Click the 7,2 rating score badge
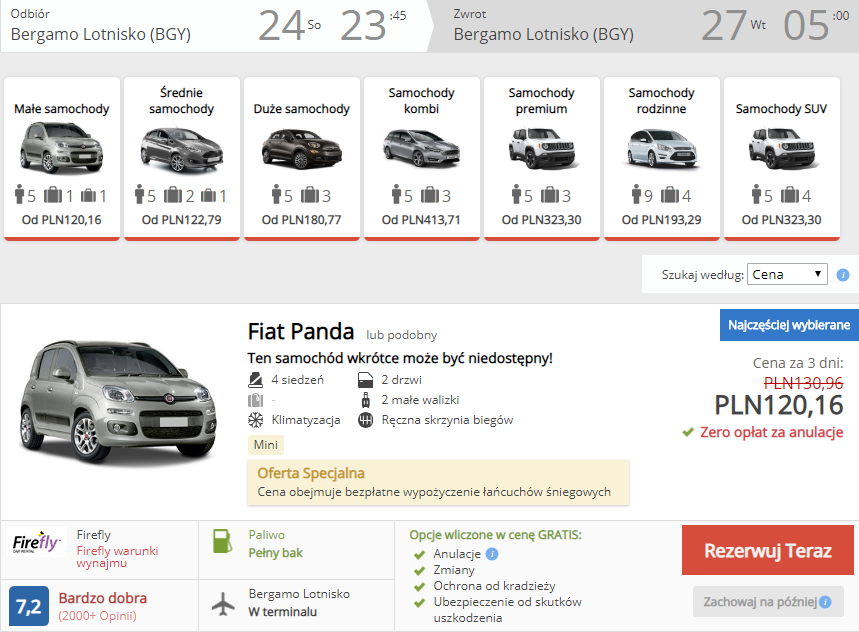The width and height of the screenshot is (859, 632). tap(28, 606)
